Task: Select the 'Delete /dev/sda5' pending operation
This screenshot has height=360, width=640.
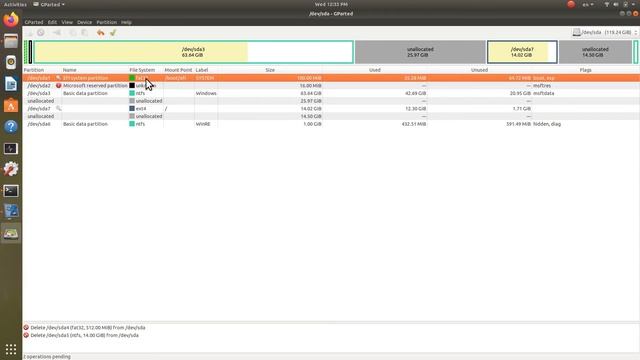Action: pyautogui.click(x=84, y=335)
